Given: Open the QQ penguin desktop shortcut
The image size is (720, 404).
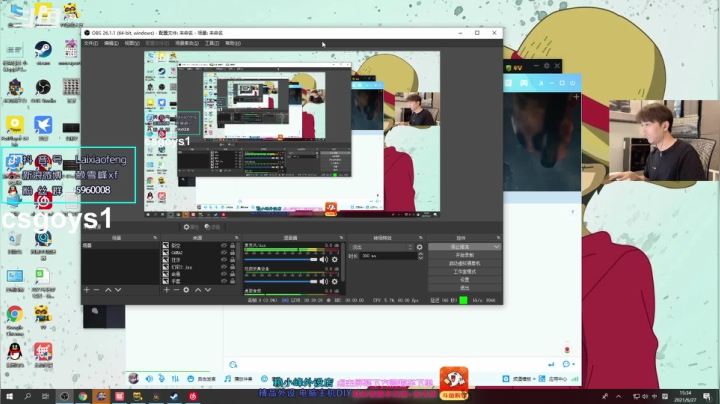Looking at the screenshot, I should pyautogui.click(x=15, y=355).
